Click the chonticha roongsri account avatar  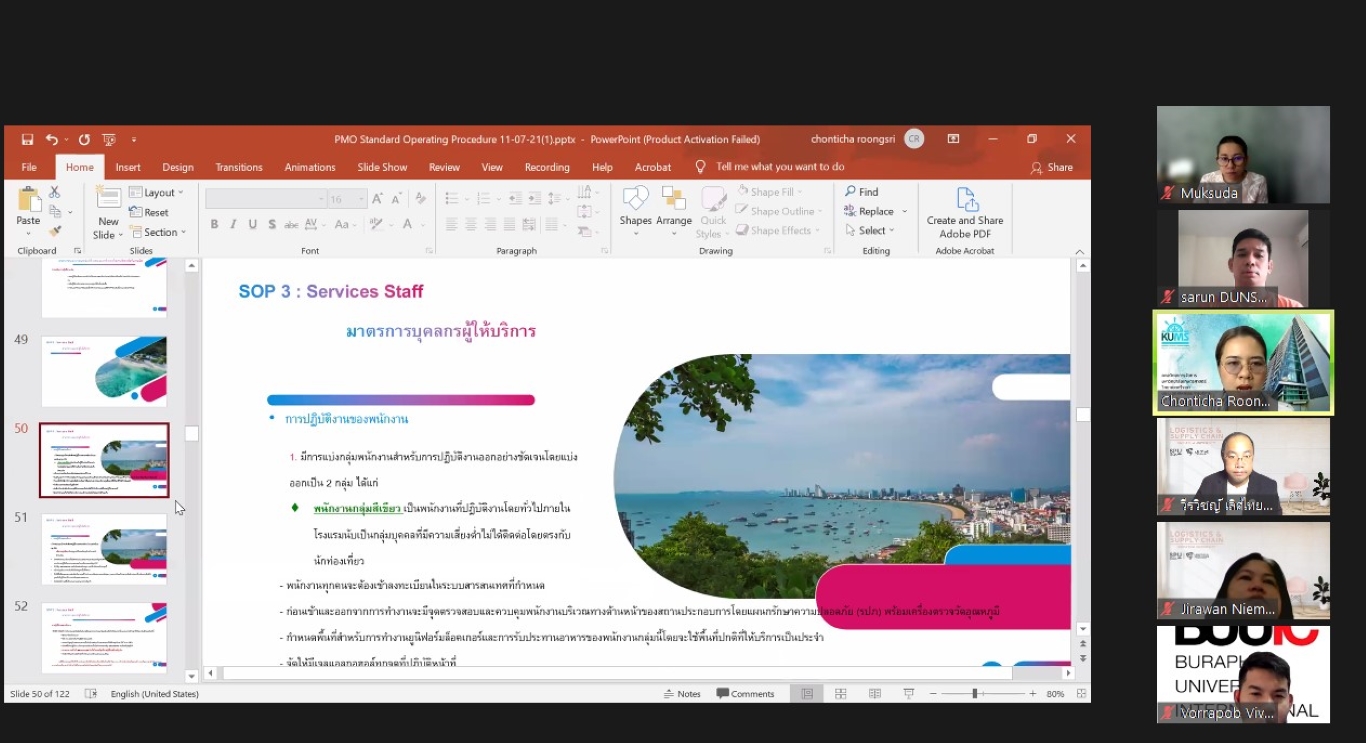tap(914, 139)
